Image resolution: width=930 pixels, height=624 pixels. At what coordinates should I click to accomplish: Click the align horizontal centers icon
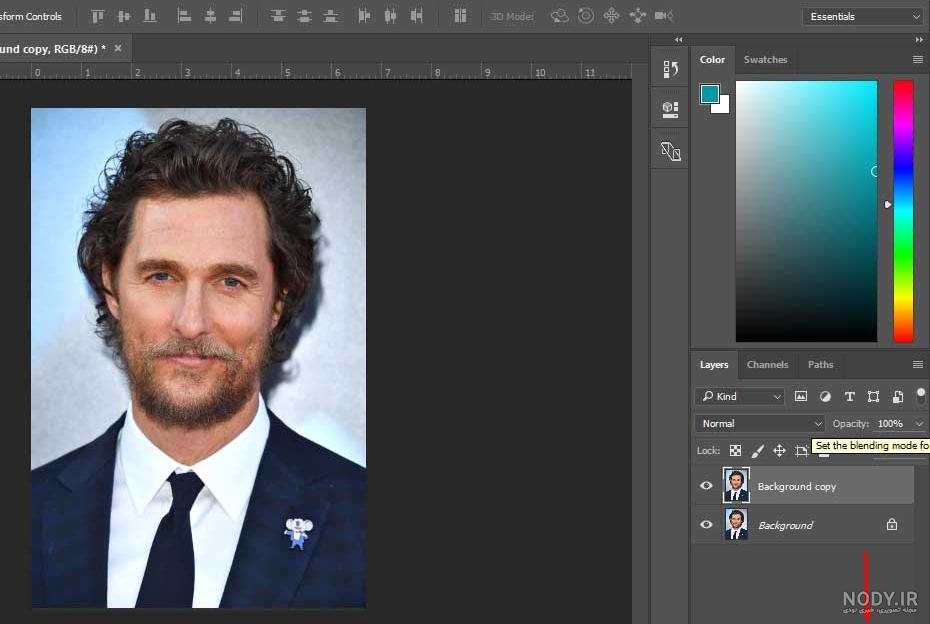(210, 16)
